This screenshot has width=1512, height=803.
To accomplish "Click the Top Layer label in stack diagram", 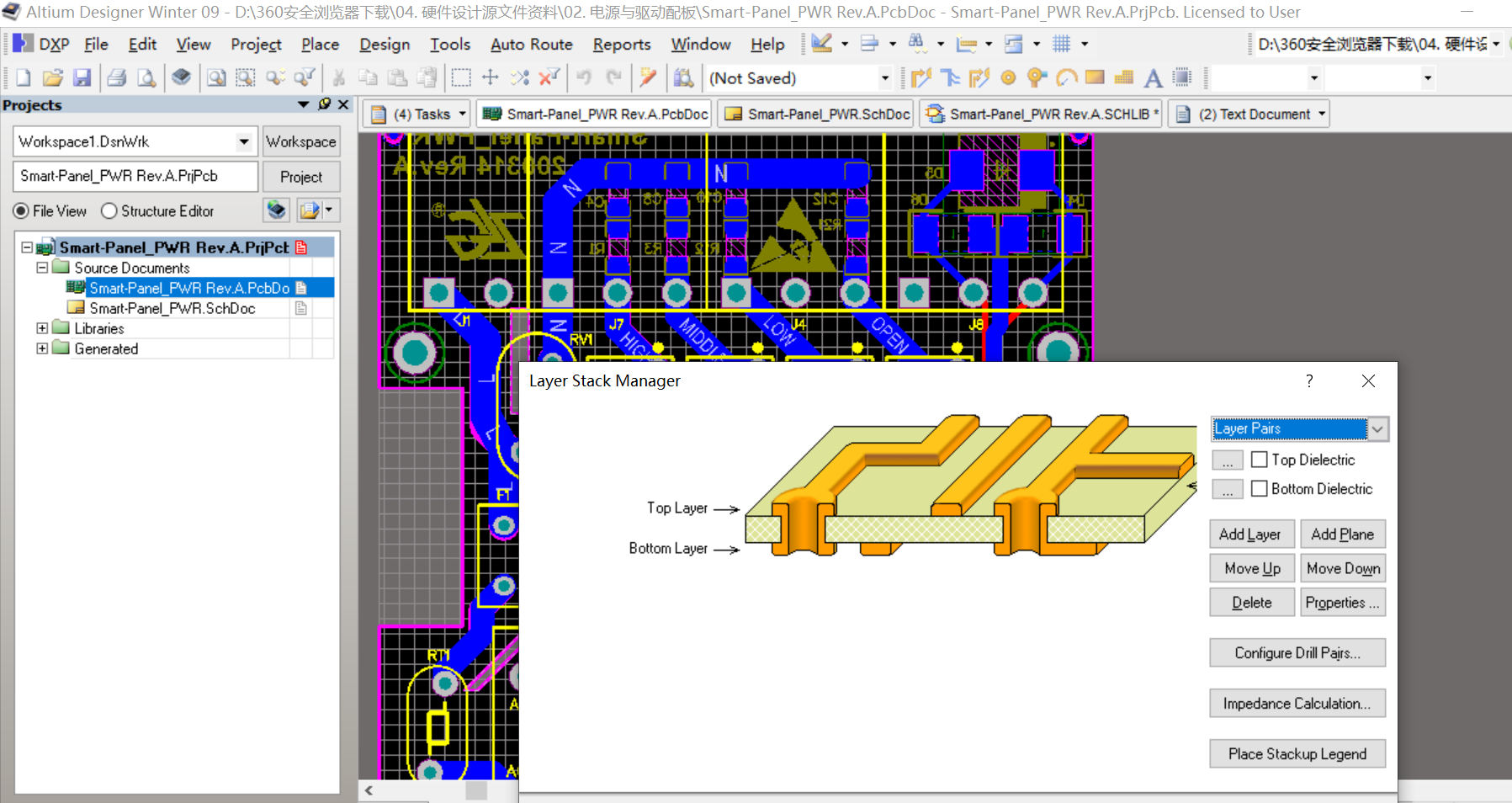I will (677, 508).
